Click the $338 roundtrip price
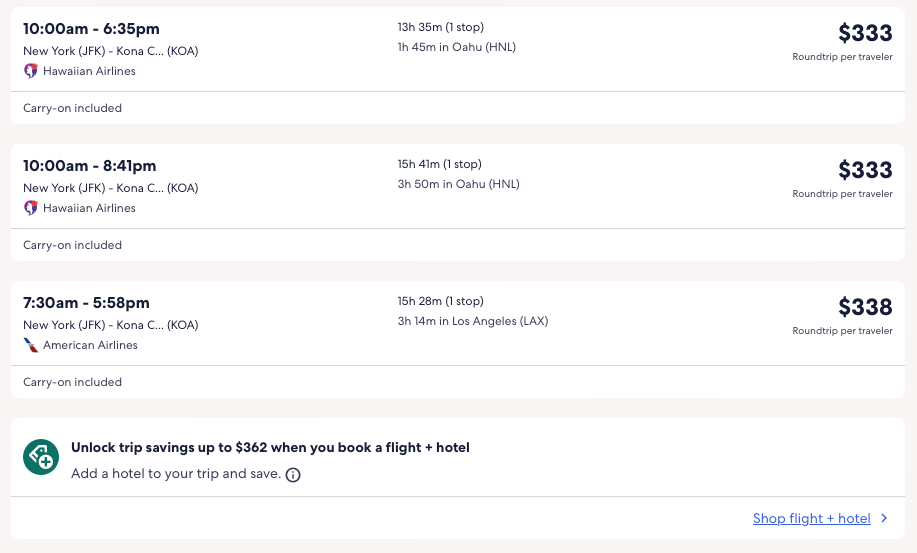 click(865, 307)
